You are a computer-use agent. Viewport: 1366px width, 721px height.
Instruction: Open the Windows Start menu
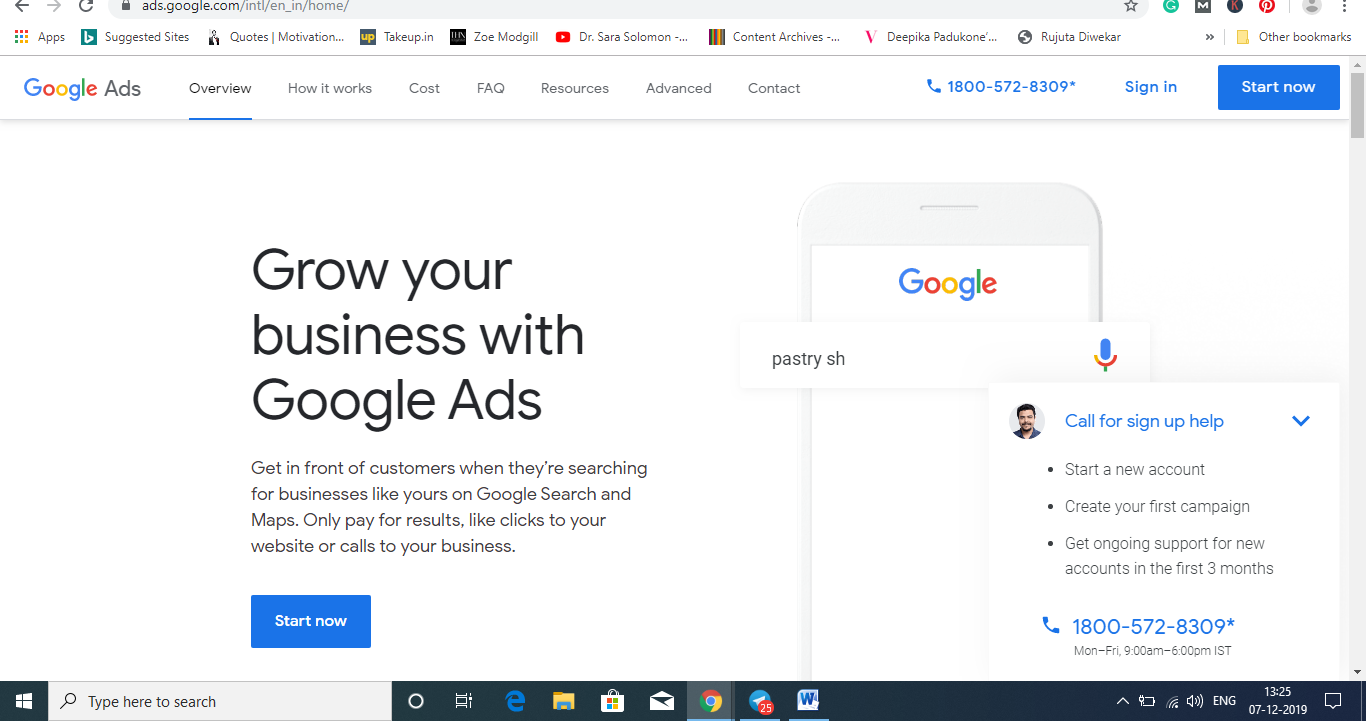(x=23, y=701)
